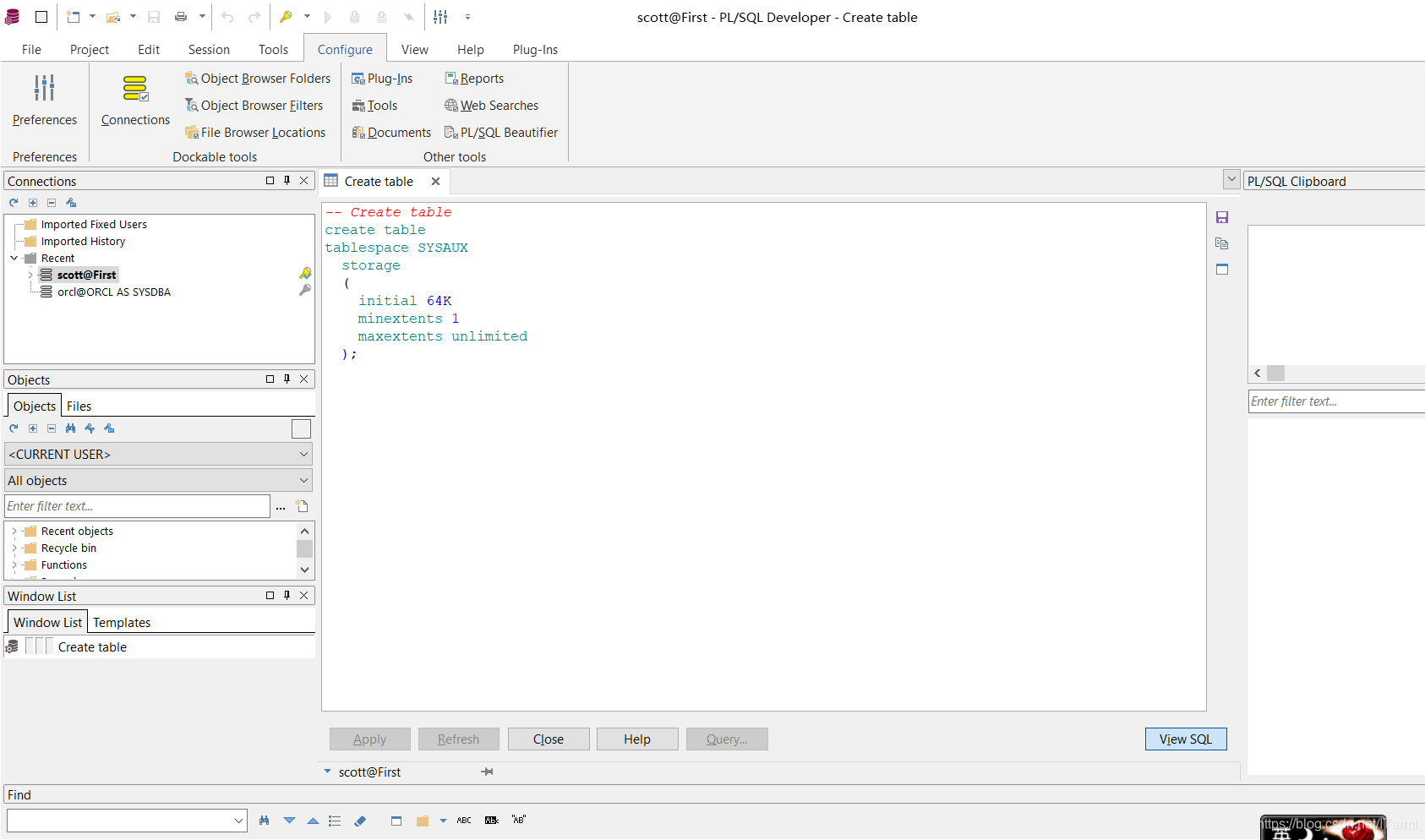Expand the Recent objects folder

[14, 531]
